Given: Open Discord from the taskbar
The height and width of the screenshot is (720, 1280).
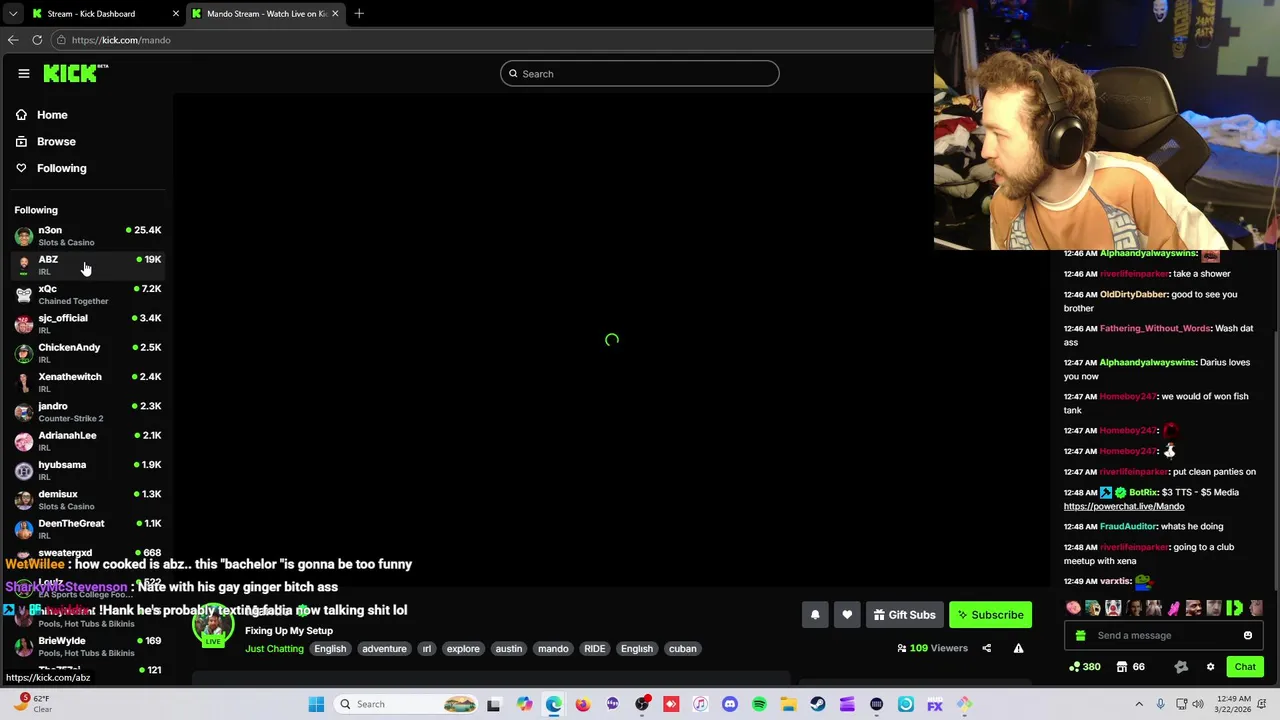Looking at the screenshot, I should pos(730,704).
